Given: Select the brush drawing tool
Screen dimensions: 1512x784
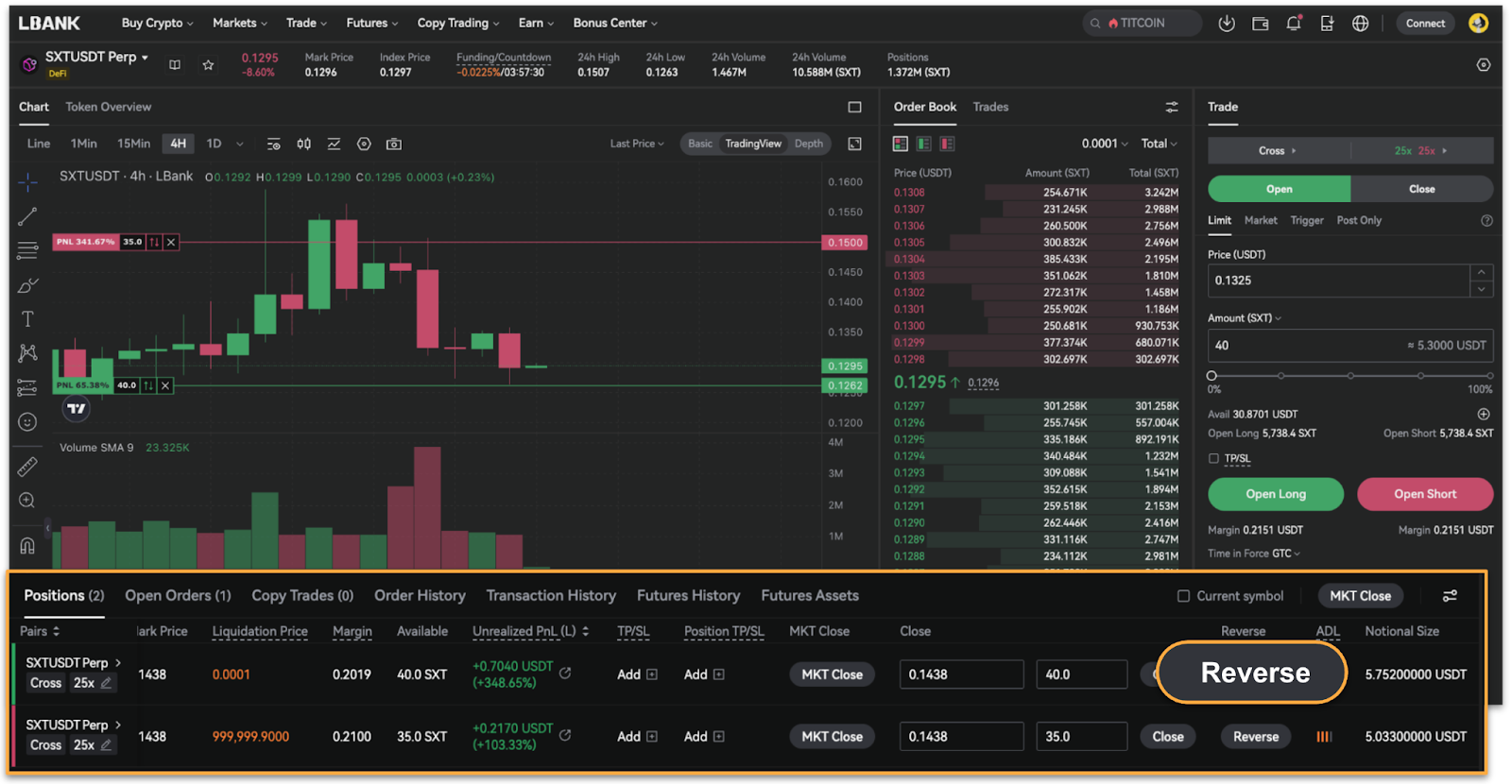Looking at the screenshot, I should coord(27,285).
